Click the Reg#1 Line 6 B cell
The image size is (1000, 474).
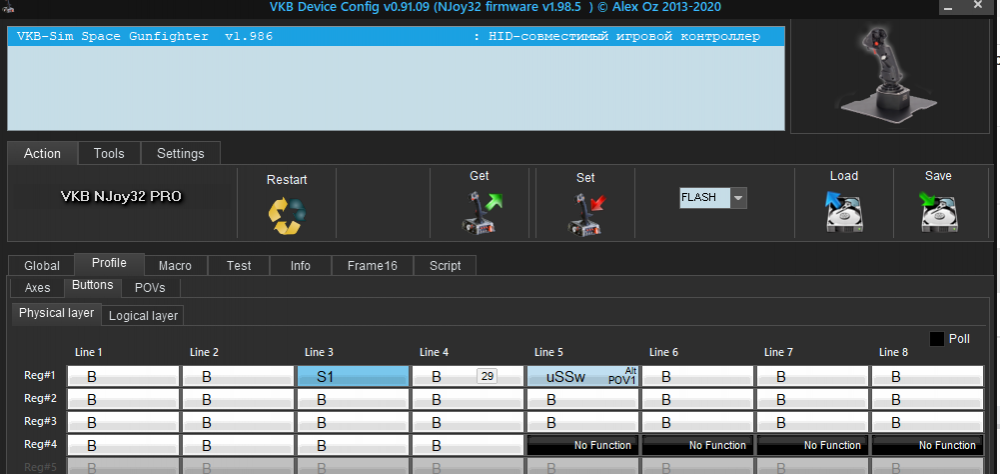tap(697, 376)
